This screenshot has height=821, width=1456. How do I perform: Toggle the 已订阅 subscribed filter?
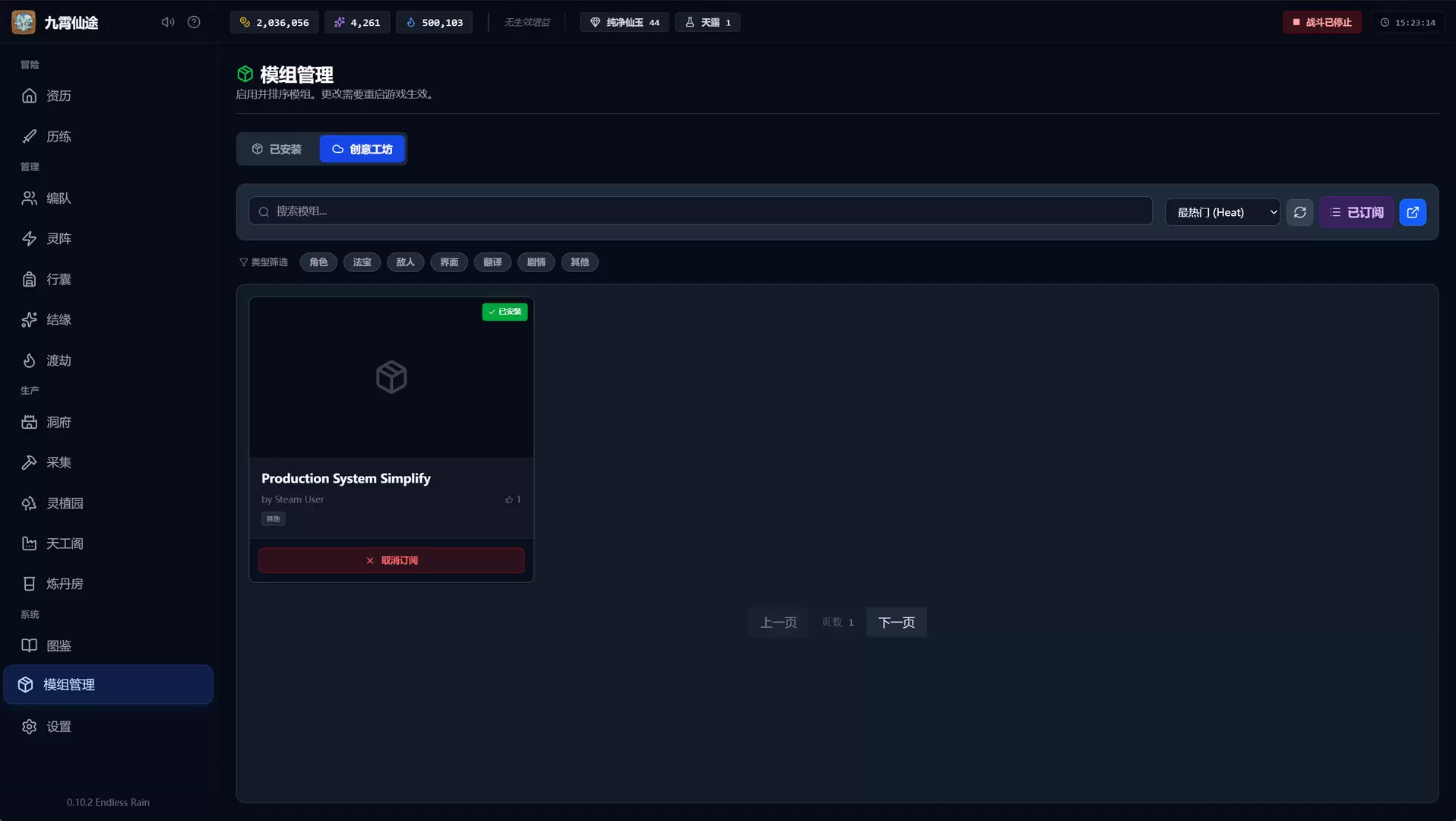[x=1356, y=212]
